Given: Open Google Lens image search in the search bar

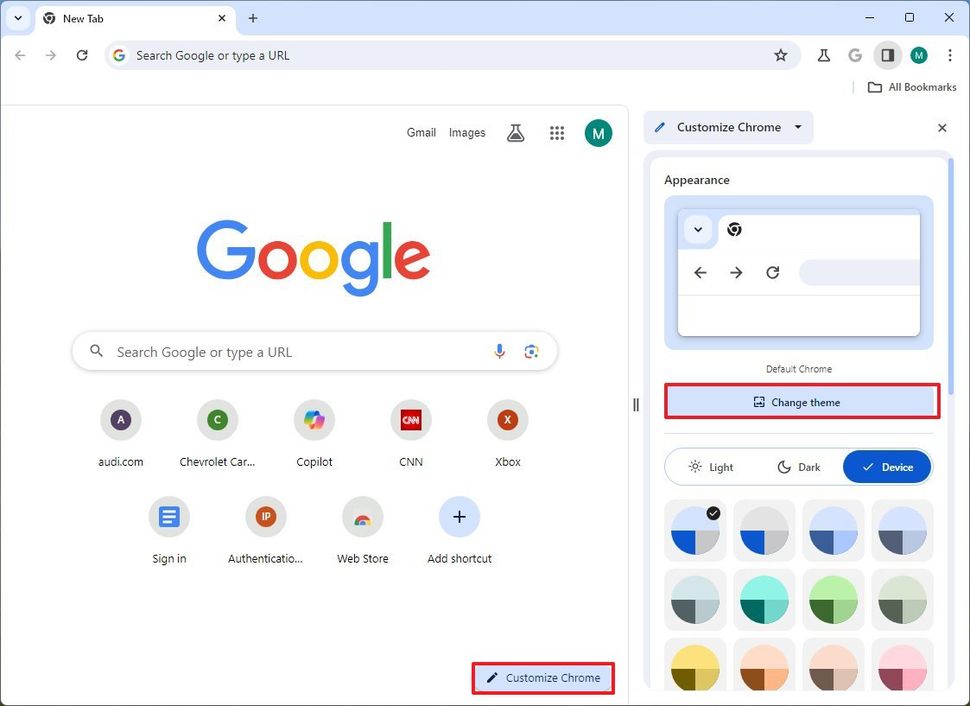Looking at the screenshot, I should coord(531,351).
